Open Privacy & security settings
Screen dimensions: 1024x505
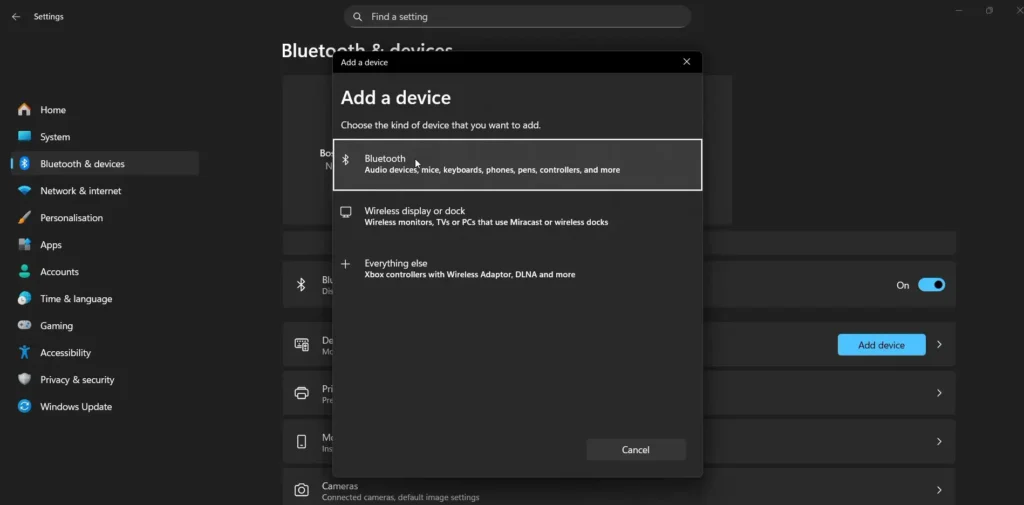(x=105, y=379)
